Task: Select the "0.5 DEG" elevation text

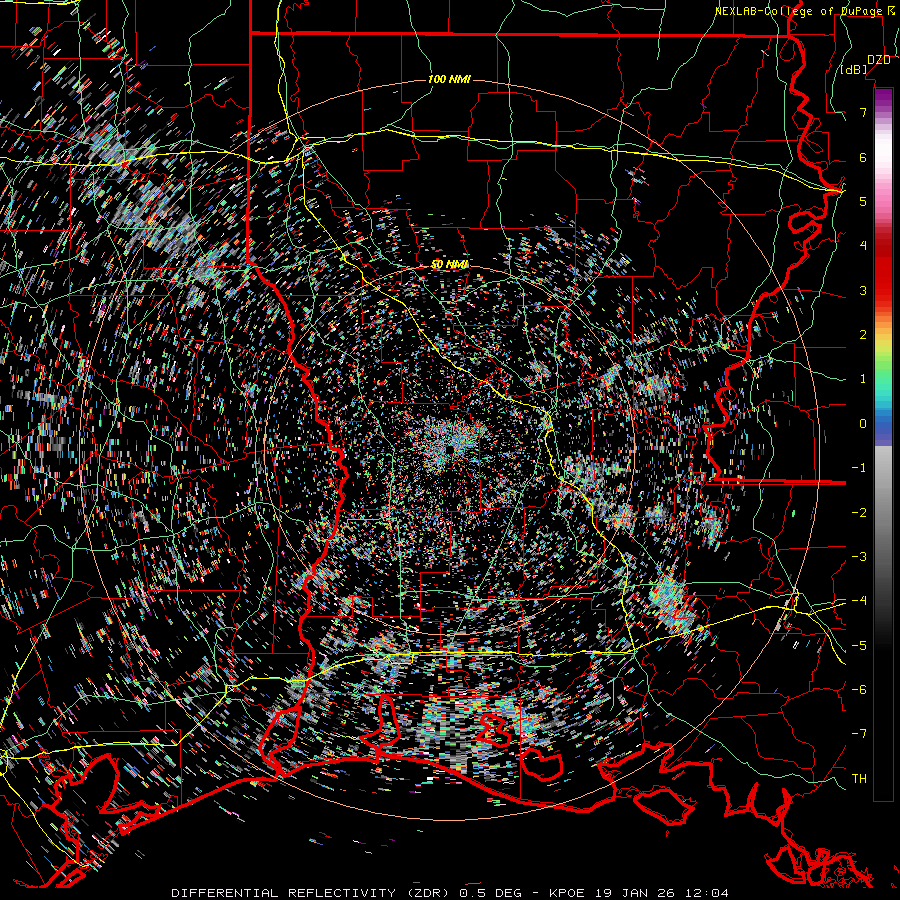Action: click(x=490, y=893)
